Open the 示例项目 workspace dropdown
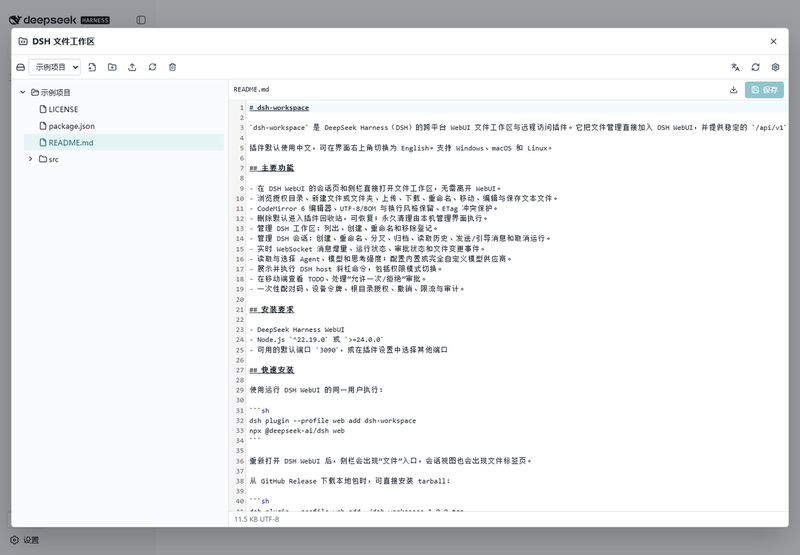800x555 pixels. point(55,67)
